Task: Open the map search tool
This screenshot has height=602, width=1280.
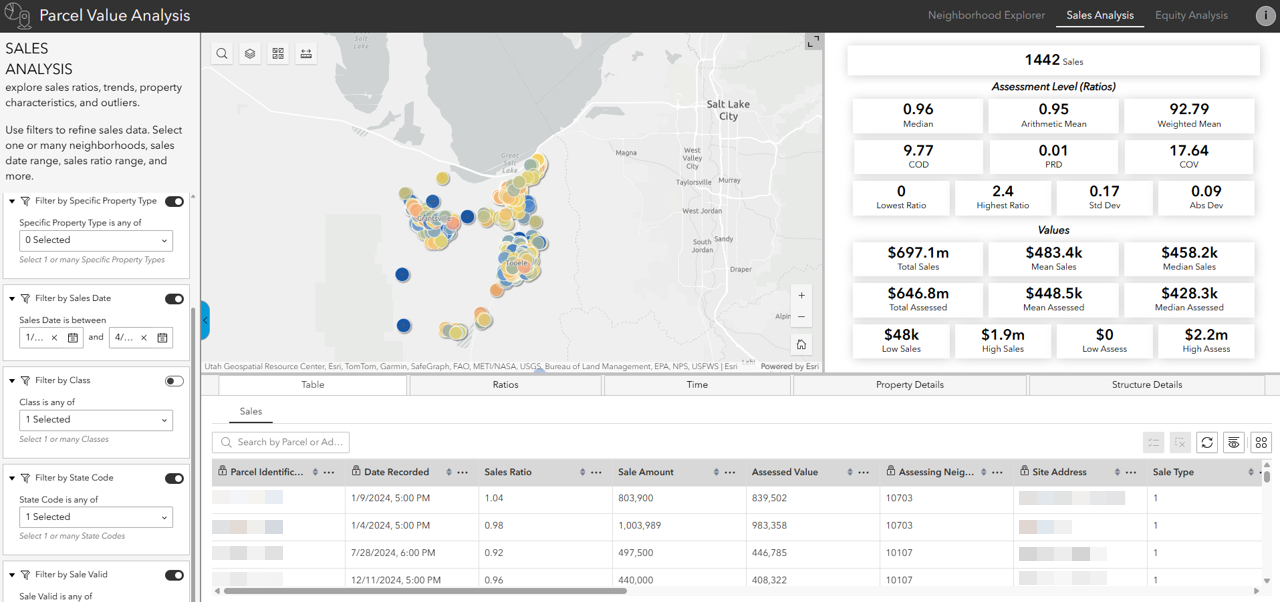Action: click(221, 53)
